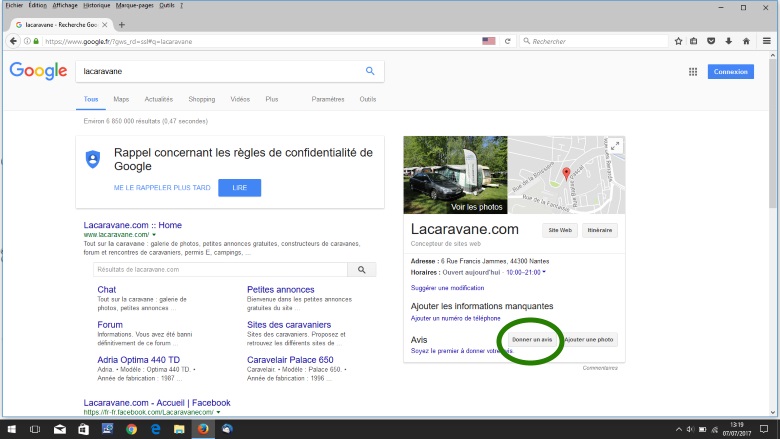780x439 pixels.
Task: Click the Résultats de lacaravane.com search field
Action: pyautogui.click(x=220, y=269)
